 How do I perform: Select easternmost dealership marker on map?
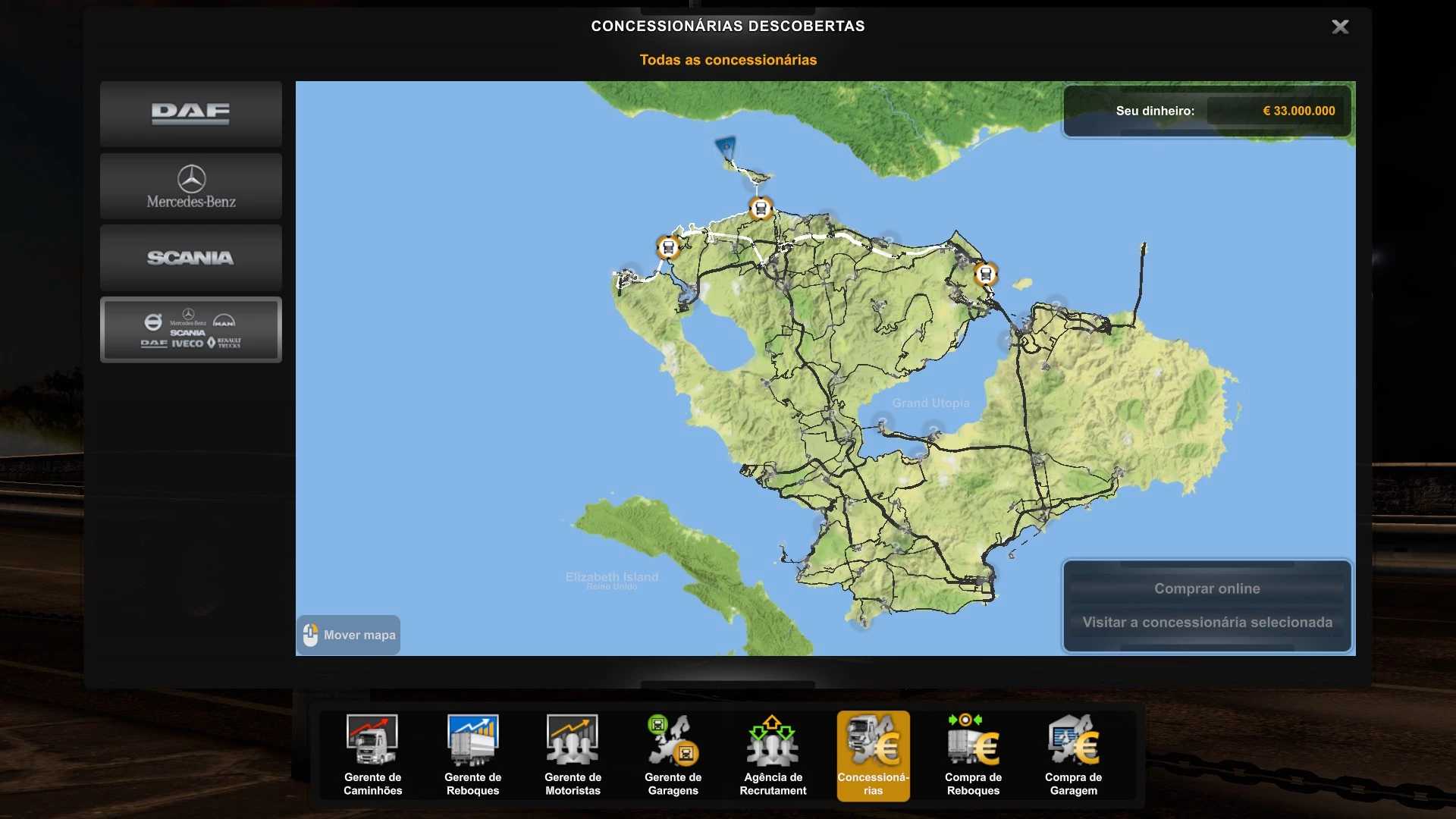tap(985, 274)
